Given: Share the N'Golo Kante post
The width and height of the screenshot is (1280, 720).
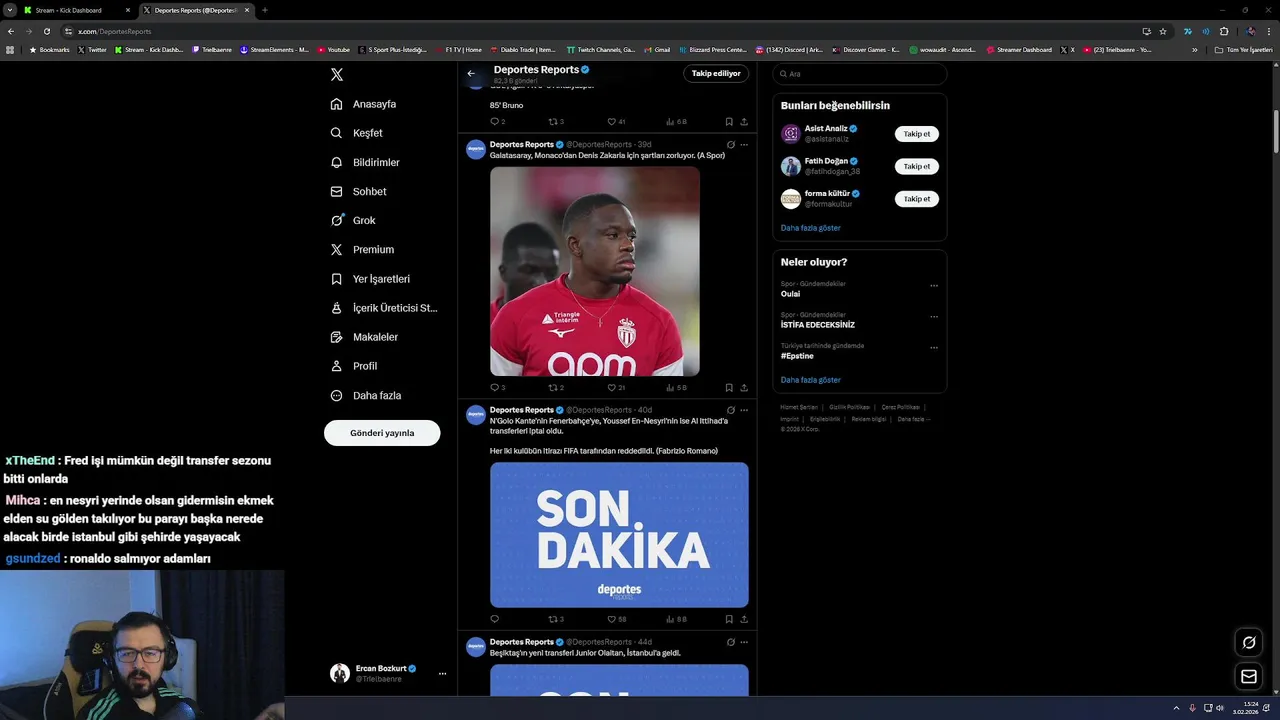Looking at the screenshot, I should pos(744,619).
